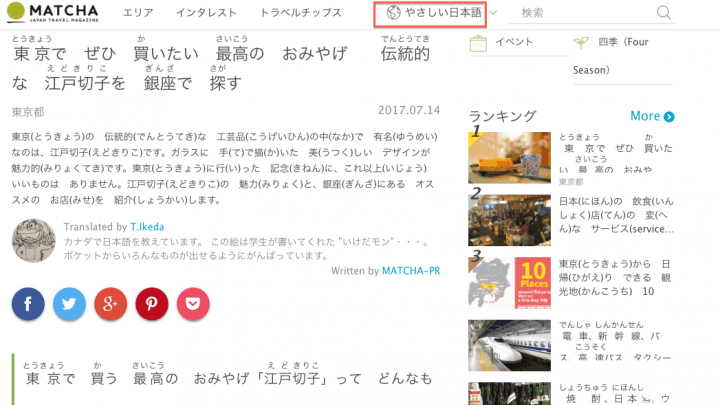720x405 pixels.
Task: Click the main article title about 江戸切子
Action: (x=221, y=63)
